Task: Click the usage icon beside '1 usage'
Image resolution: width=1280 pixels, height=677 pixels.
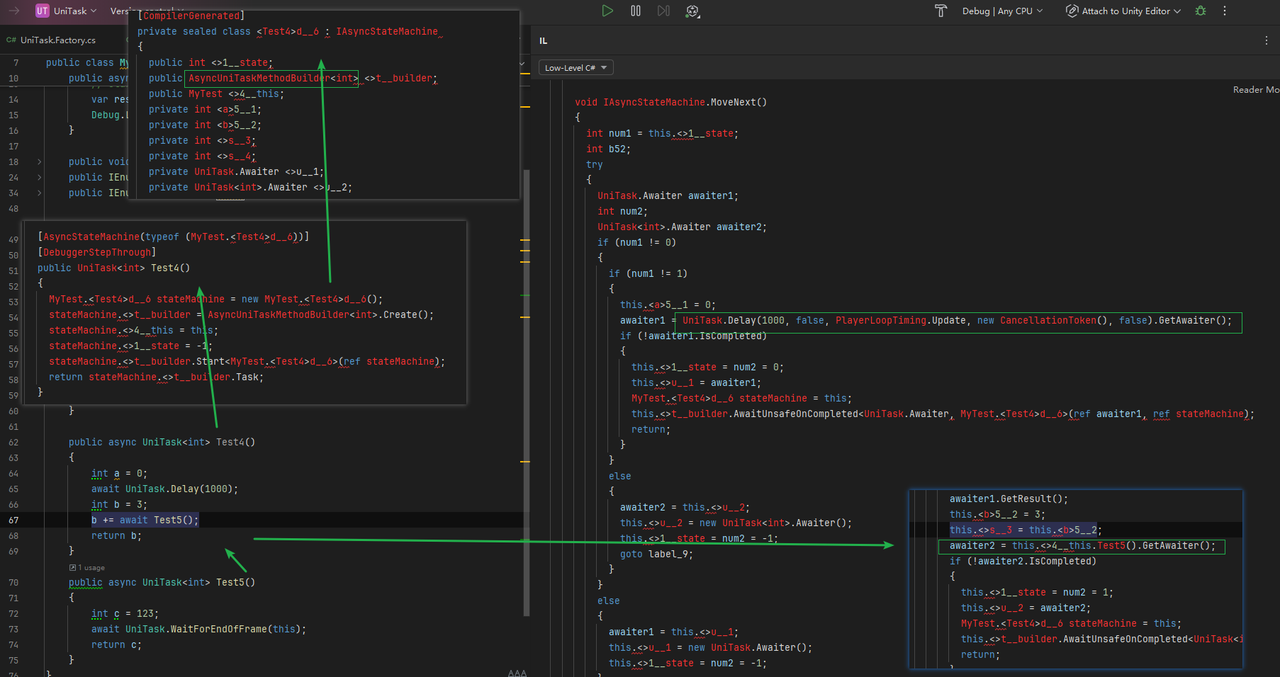Action: [72, 567]
